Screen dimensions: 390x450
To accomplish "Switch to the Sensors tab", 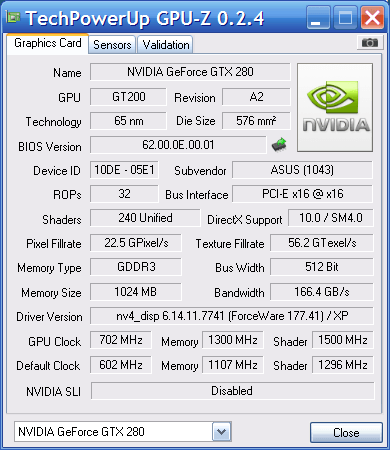I will [112, 45].
